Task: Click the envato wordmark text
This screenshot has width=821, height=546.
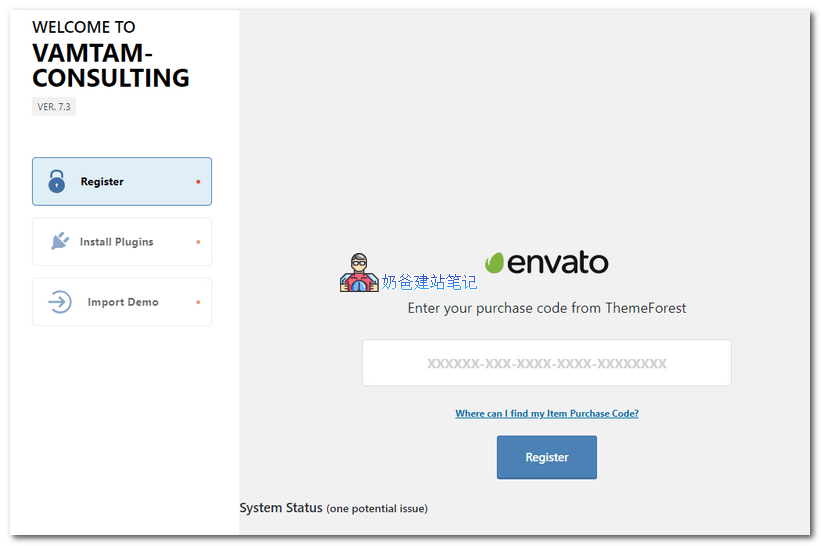Action: pyautogui.click(x=558, y=263)
